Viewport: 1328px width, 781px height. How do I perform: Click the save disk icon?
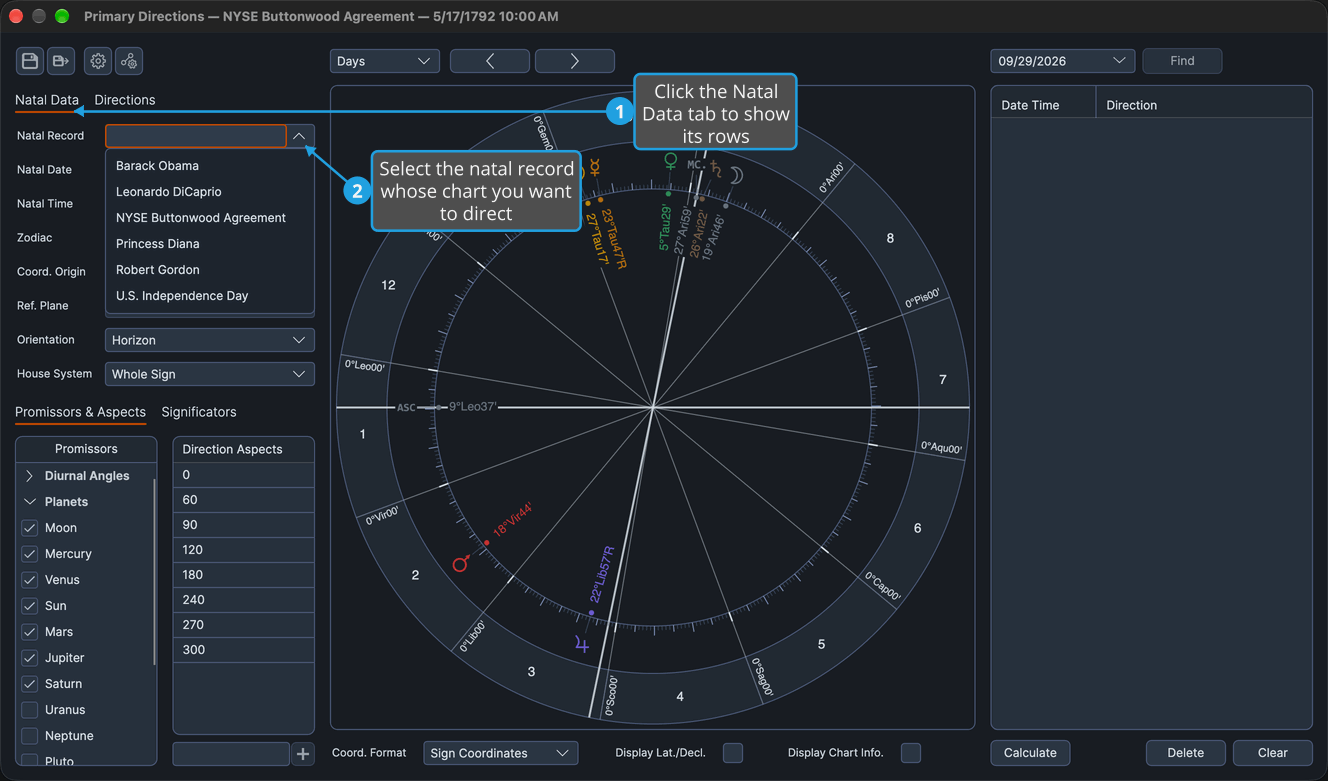30,61
